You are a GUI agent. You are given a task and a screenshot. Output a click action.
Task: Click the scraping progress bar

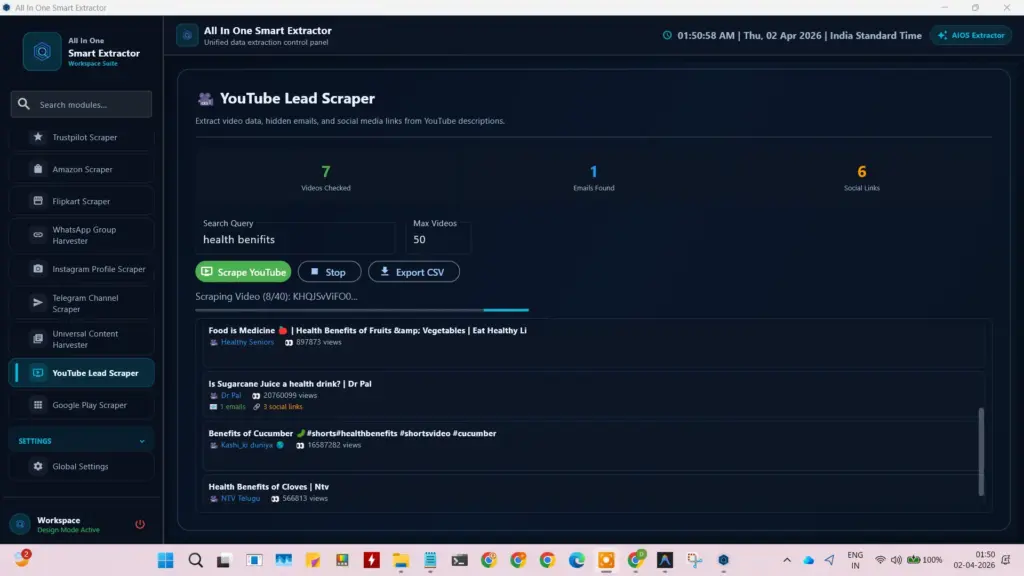(362, 310)
